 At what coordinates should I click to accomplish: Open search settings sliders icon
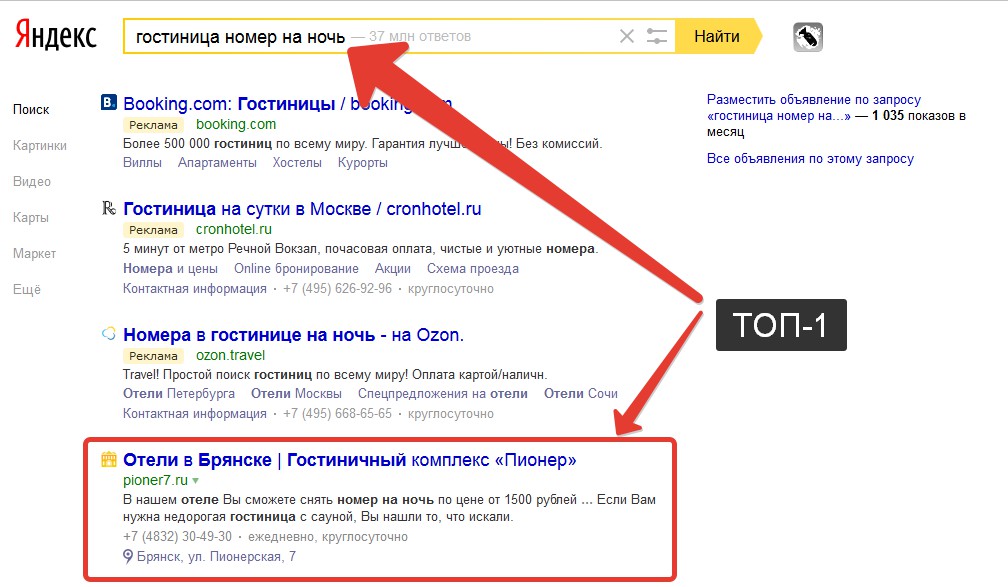tap(657, 37)
